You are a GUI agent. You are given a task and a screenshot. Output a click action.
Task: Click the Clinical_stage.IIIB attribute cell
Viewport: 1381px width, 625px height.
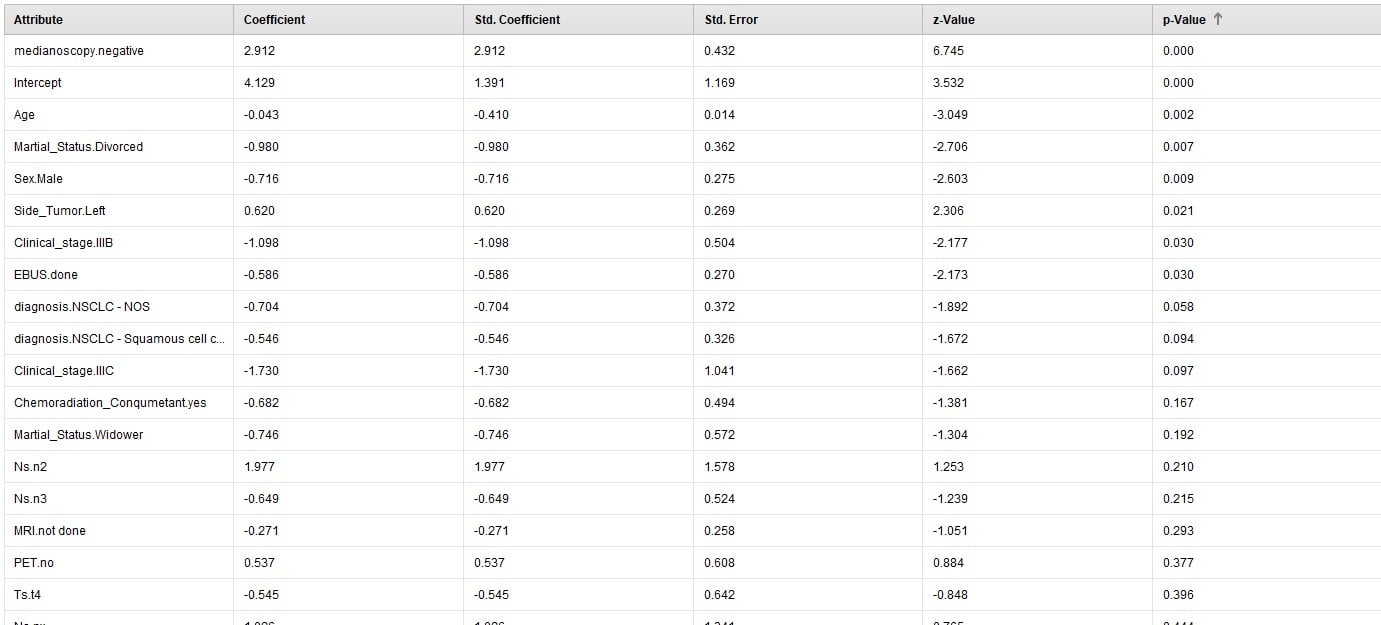119,243
